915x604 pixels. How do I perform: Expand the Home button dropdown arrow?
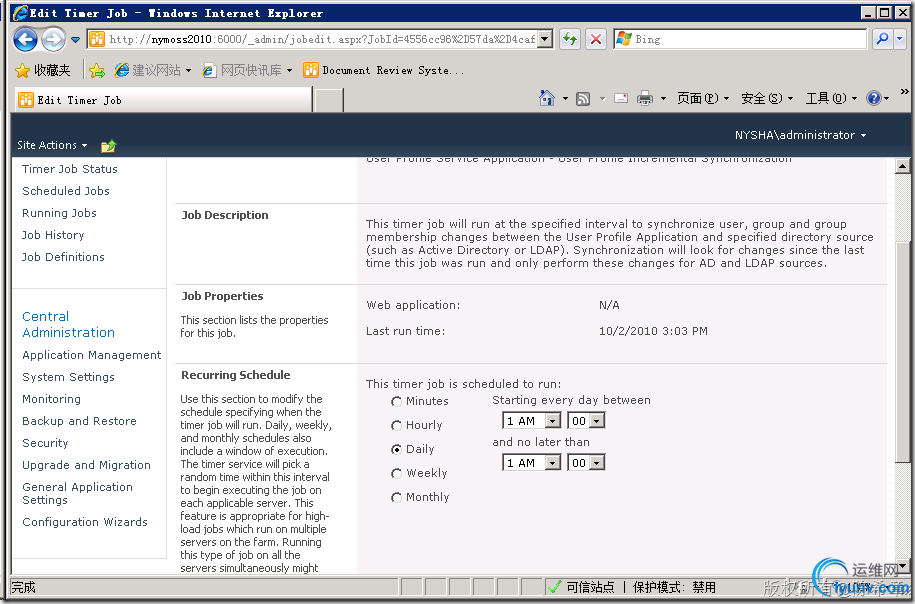click(x=565, y=99)
